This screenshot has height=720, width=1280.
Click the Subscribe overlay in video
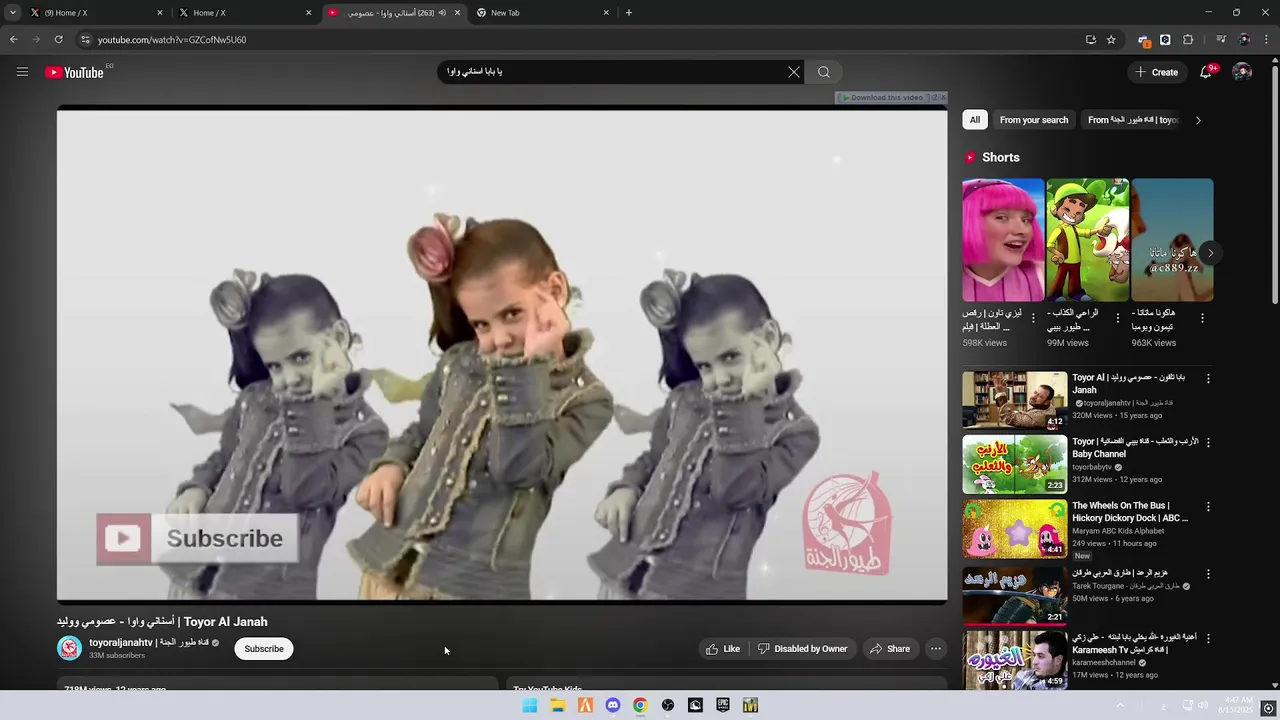[197, 539]
